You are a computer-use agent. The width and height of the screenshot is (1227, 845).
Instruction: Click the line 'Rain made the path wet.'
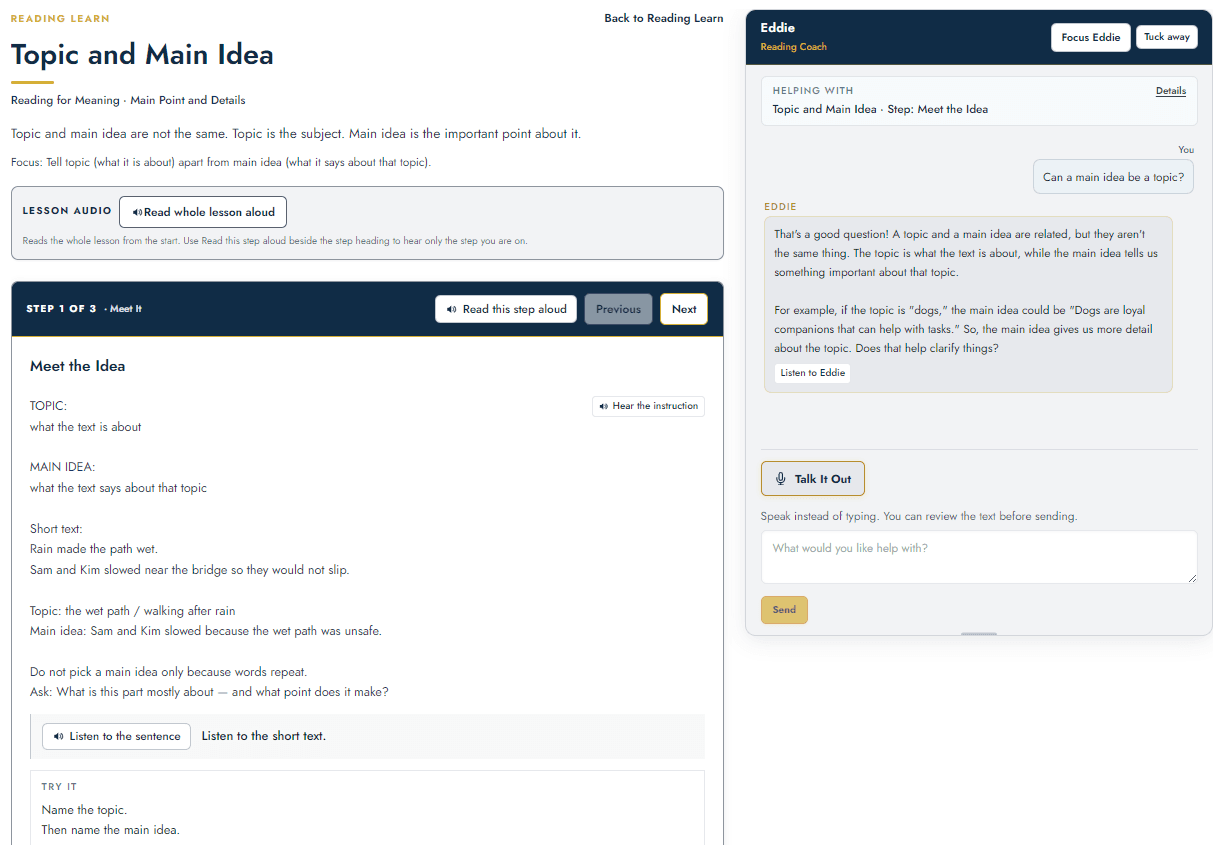[x=94, y=549]
